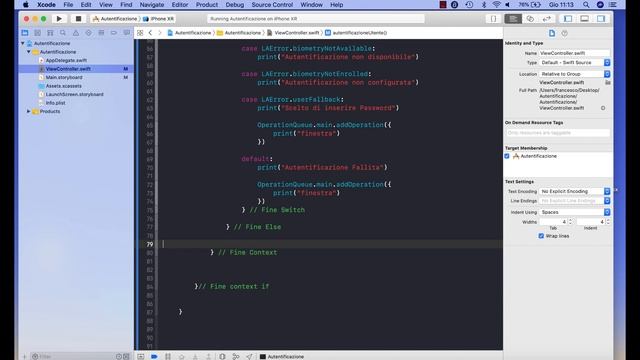The height and width of the screenshot is (360, 640).
Task: Toggle the Navigator panel visibility
Action: pyautogui.click(x=568, y=19)
